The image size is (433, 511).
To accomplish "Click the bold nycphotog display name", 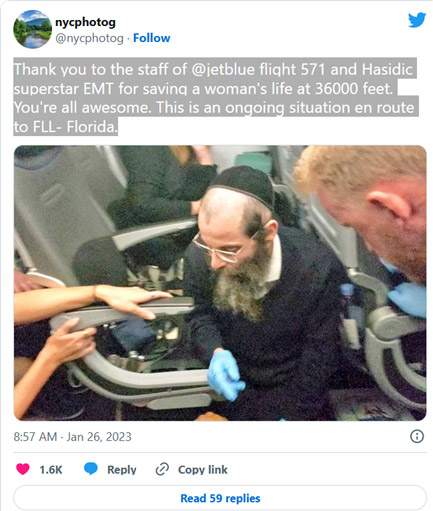I will (x=85, y=22).
